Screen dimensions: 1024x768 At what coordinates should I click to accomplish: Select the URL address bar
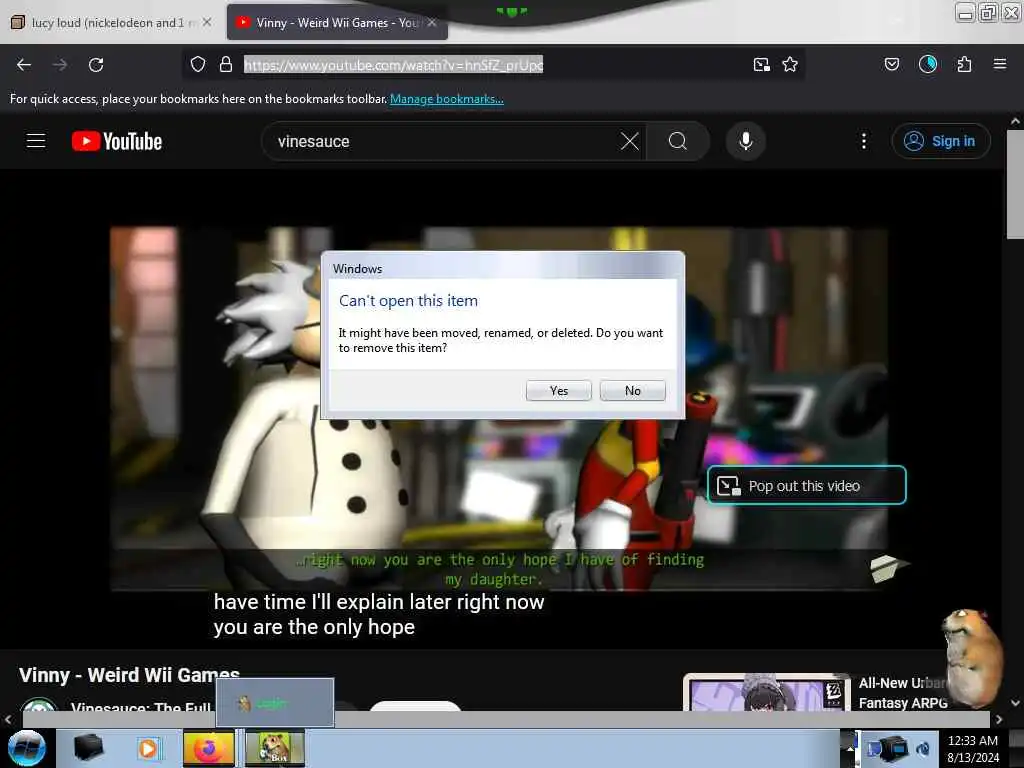pyautogui.click(x=393, y=65)
